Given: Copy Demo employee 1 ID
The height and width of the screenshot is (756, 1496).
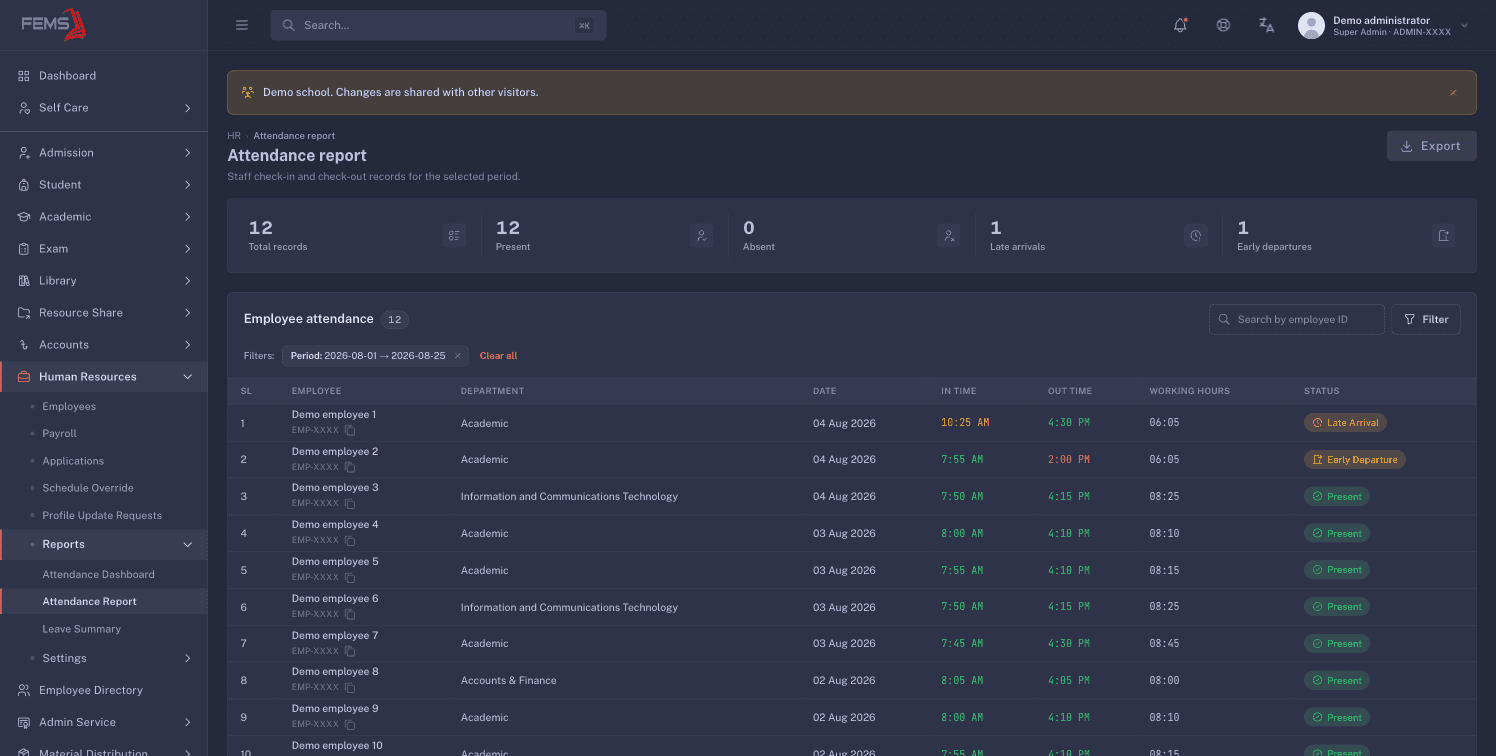Looking at the screenshot, I should click(350, 430).
